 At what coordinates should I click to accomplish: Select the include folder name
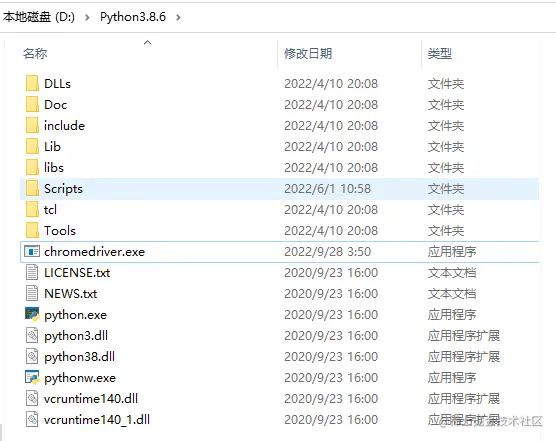pyautogui.click(x=64, y=125)
